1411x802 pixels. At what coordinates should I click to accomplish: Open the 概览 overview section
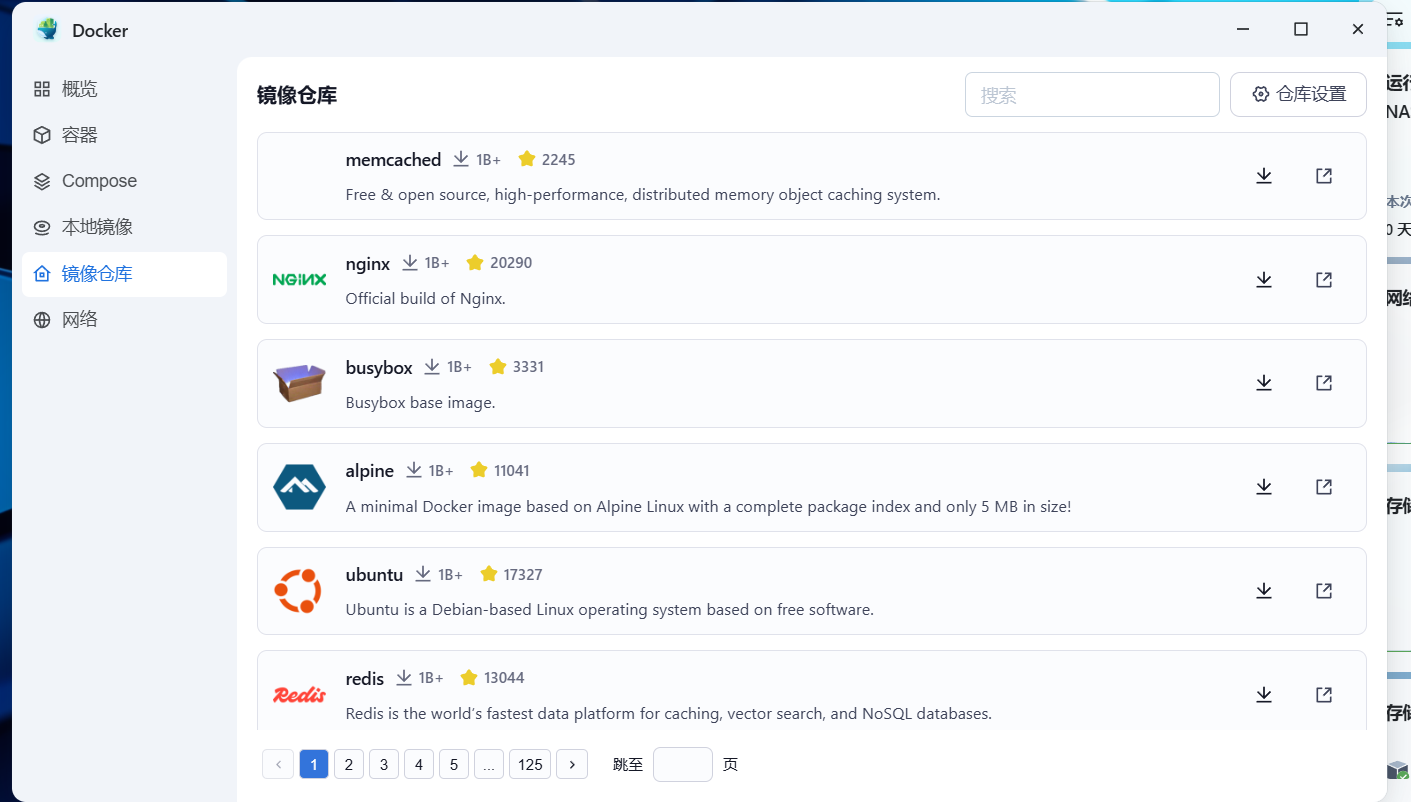124,89
